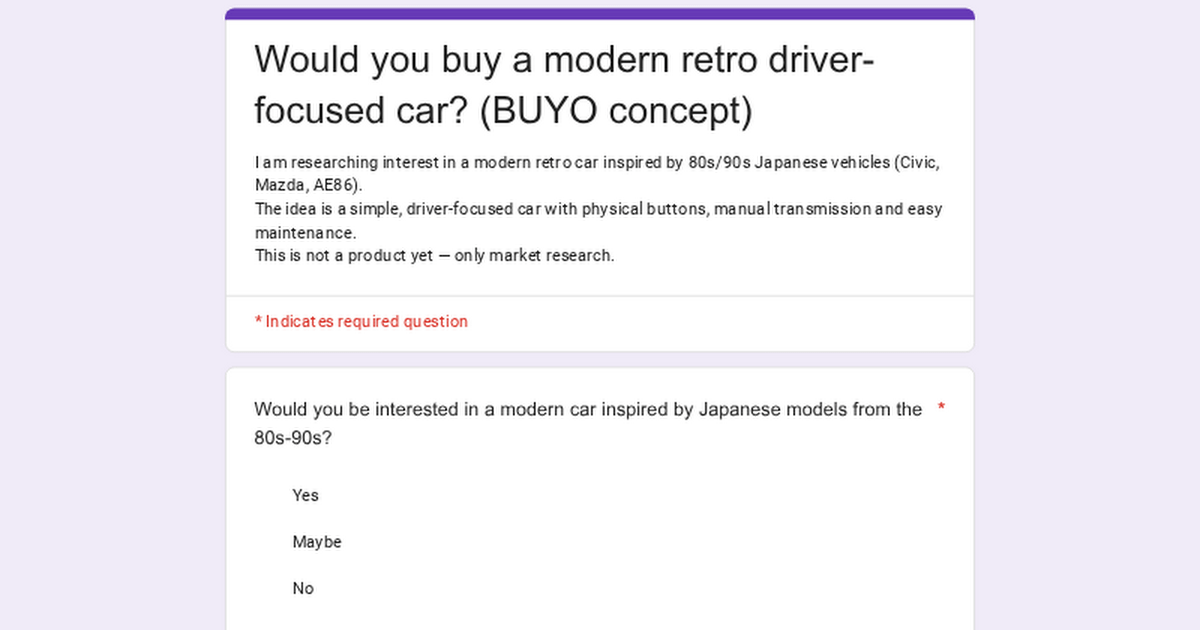The width and height of the screenshot is (1200, 630).
Task: Click the "(BUYO concept)" text in the title
Action: tap(615, 111)
